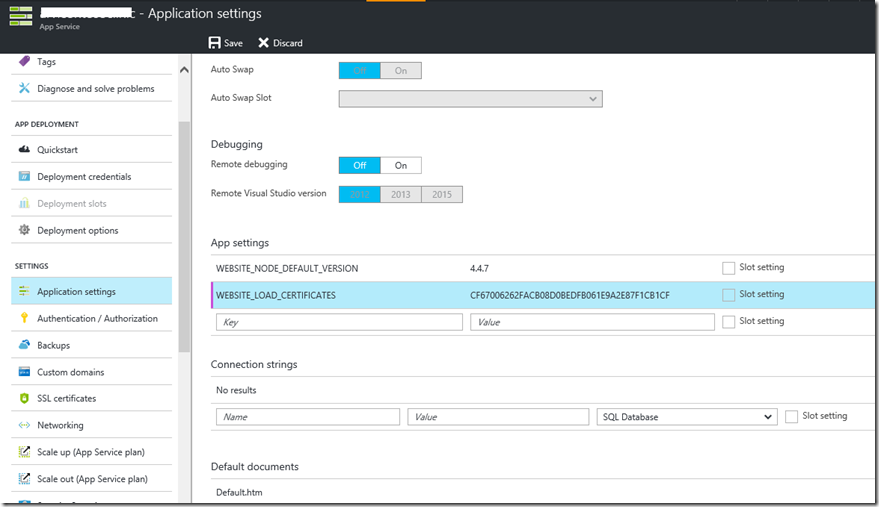Click the SSL certificates shield icon
This screenshot has width=879, height=507.
24,399
